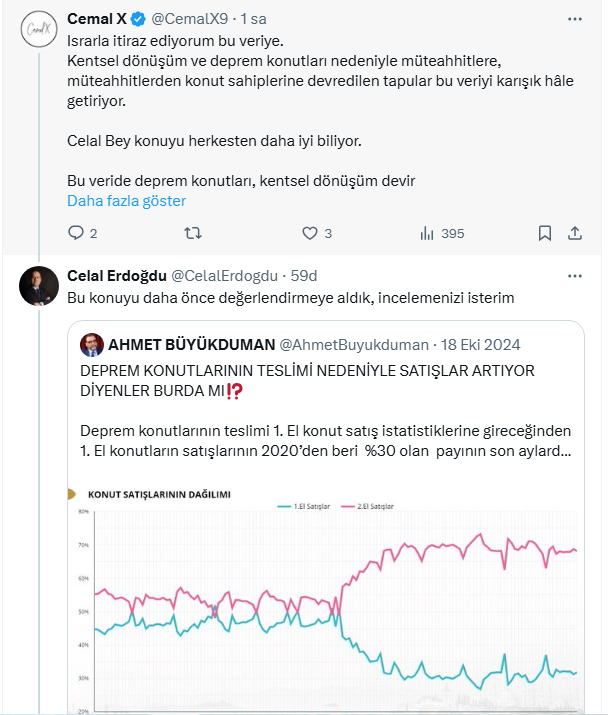The height and width of the screenshot is (715, 608).
Task: Click Ahmet Büyükduman's small avatar
Action: (x=92, y=345)
